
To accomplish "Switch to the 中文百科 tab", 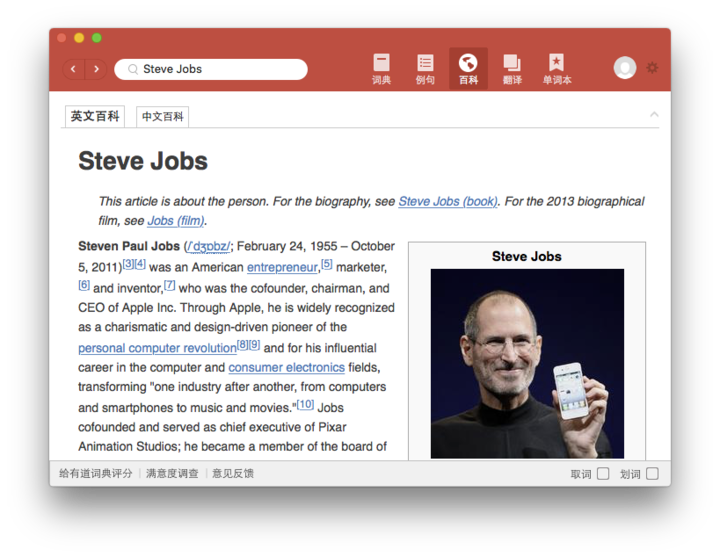I will [162, 117].
